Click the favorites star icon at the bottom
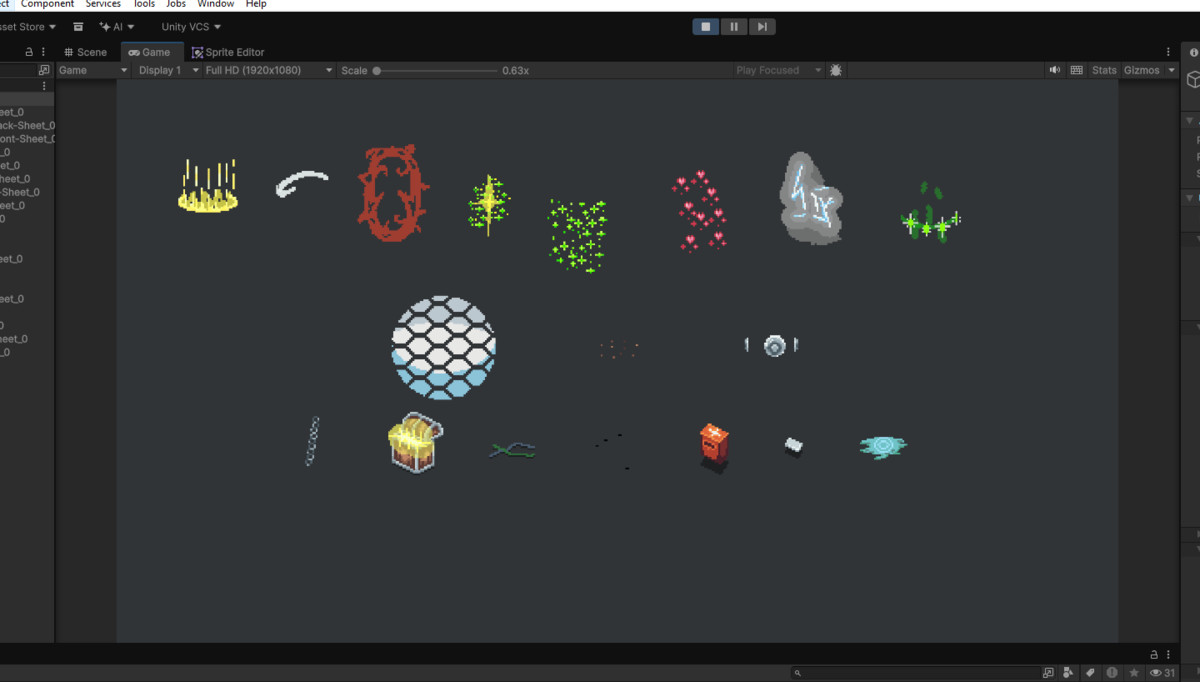 [x=1133, y=673]
